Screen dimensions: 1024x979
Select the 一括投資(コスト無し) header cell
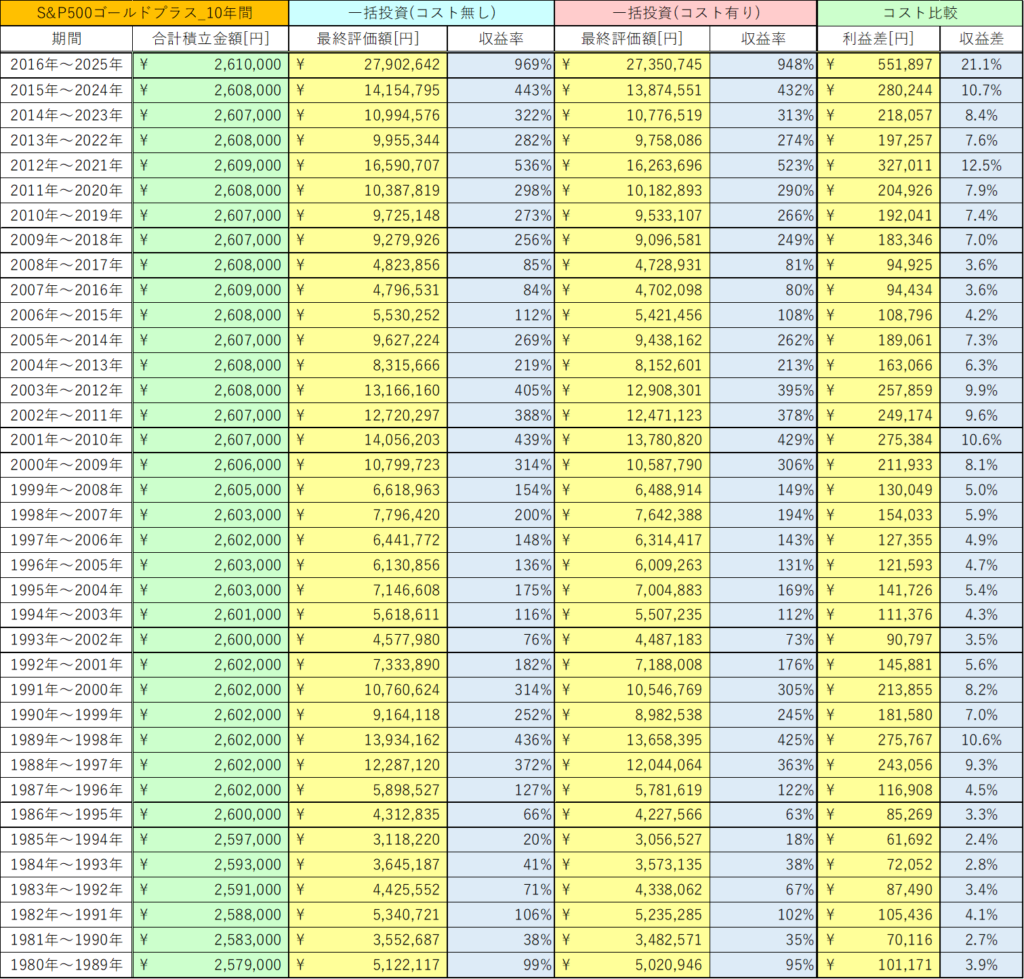(421, 13)
